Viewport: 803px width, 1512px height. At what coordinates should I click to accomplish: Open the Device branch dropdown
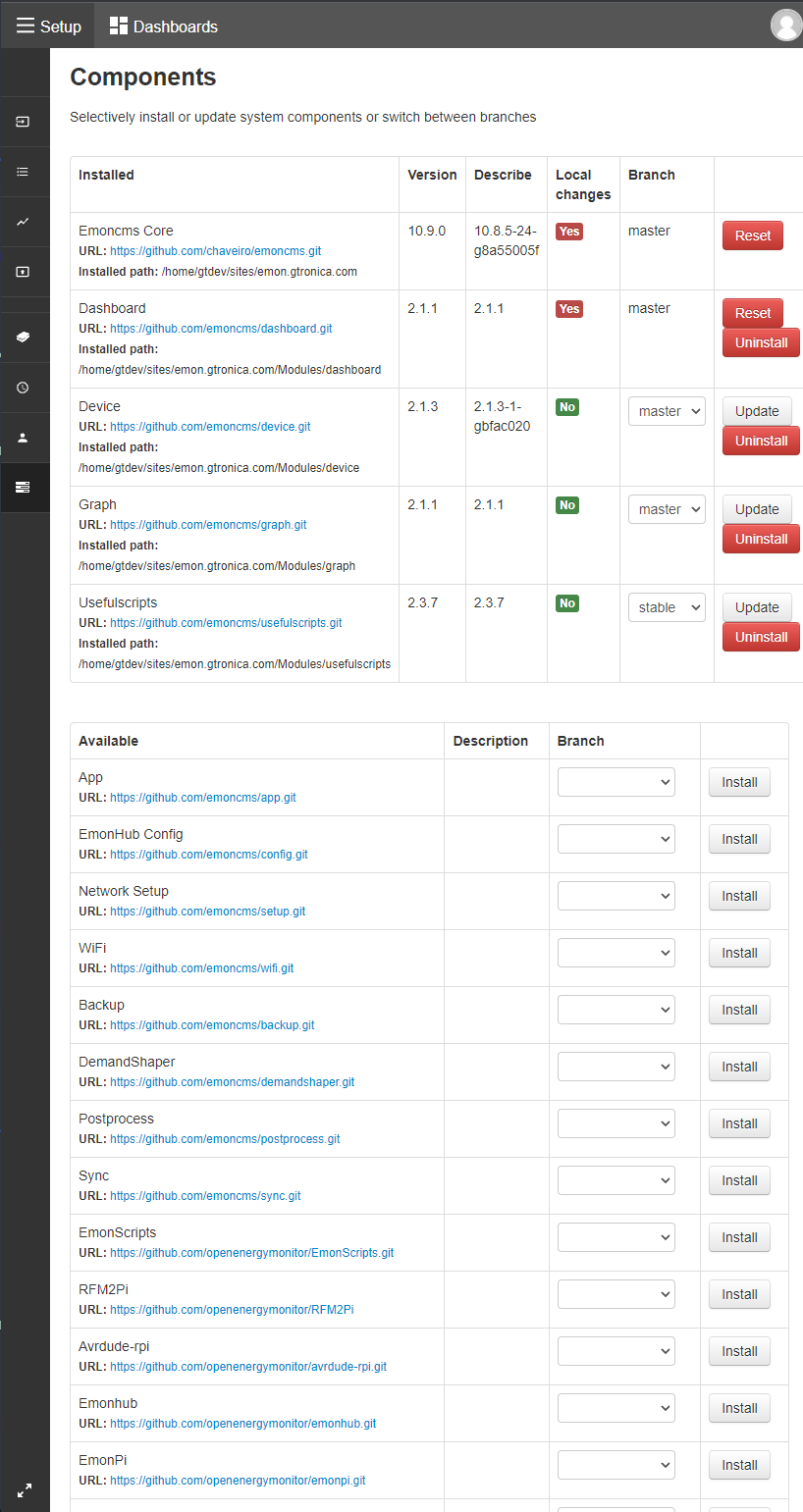point(667,411)
